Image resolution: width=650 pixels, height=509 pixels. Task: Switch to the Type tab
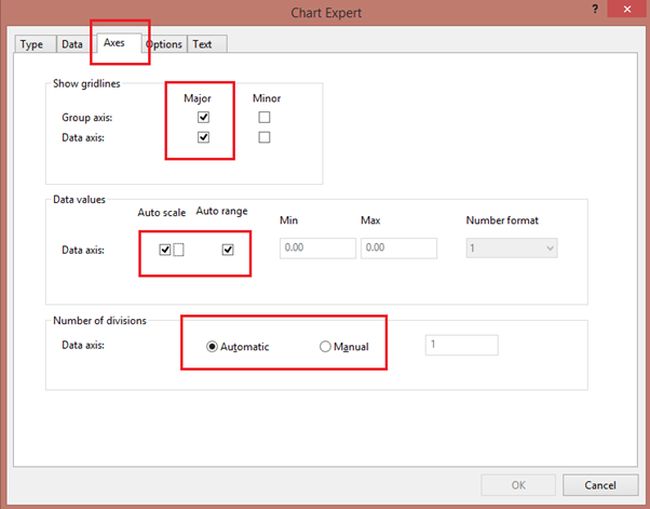[35, 44]
